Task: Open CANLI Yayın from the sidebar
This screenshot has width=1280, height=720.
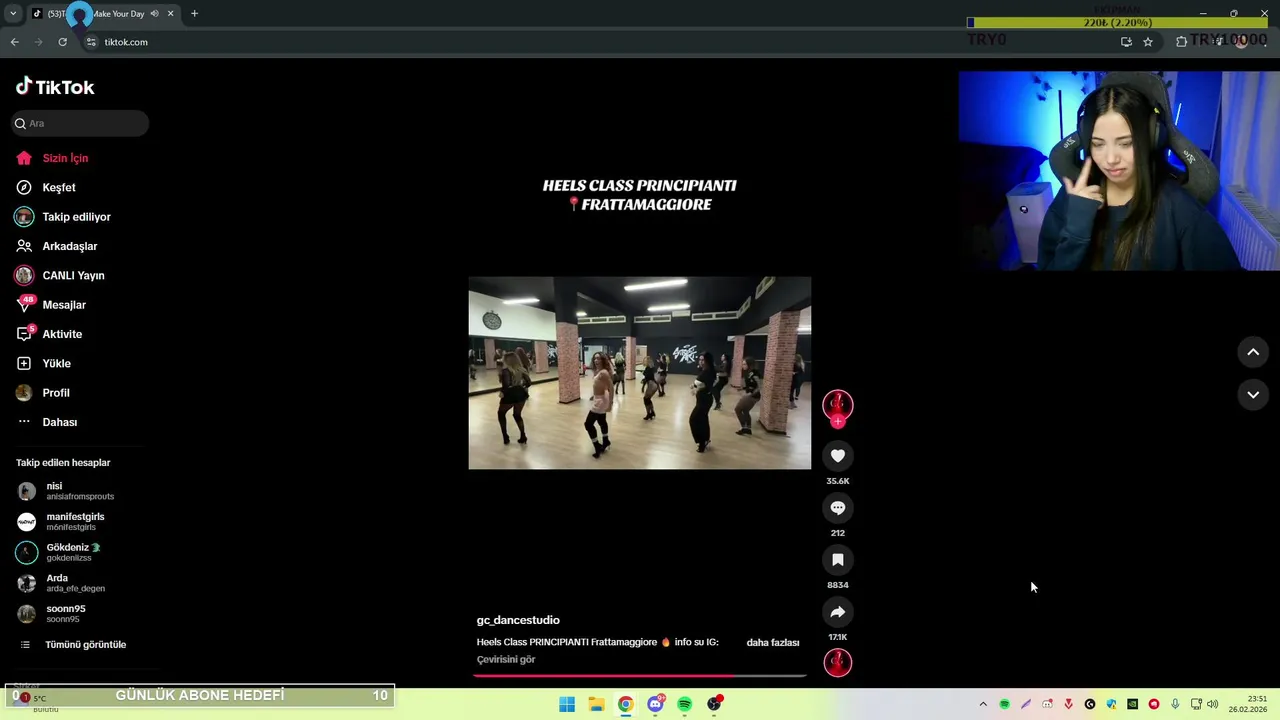Action: point(60,275)
